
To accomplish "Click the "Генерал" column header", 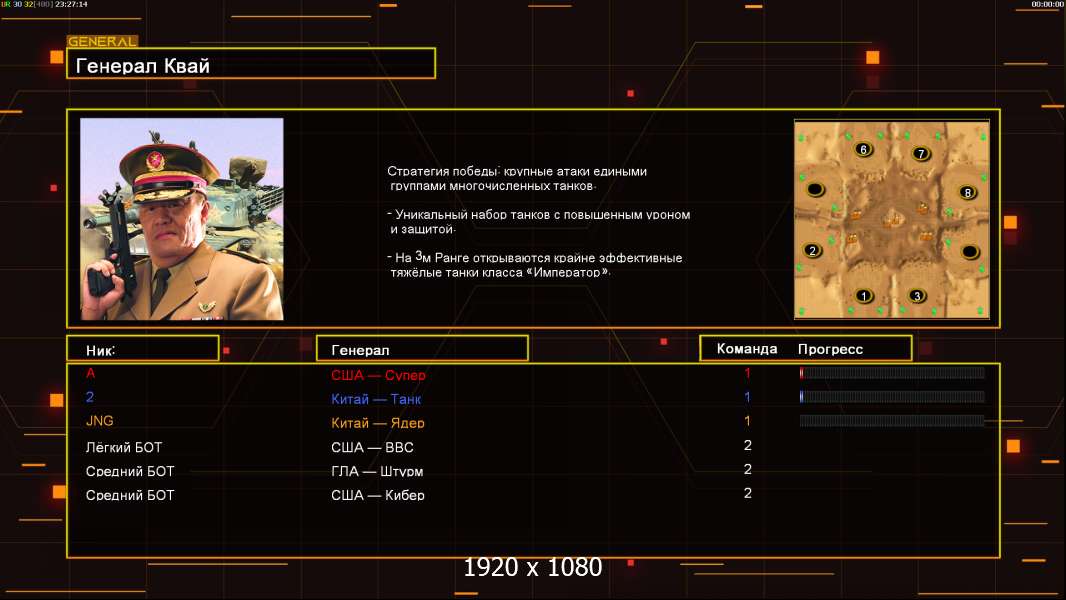I will pyautogui.click(x=421, y=349).
